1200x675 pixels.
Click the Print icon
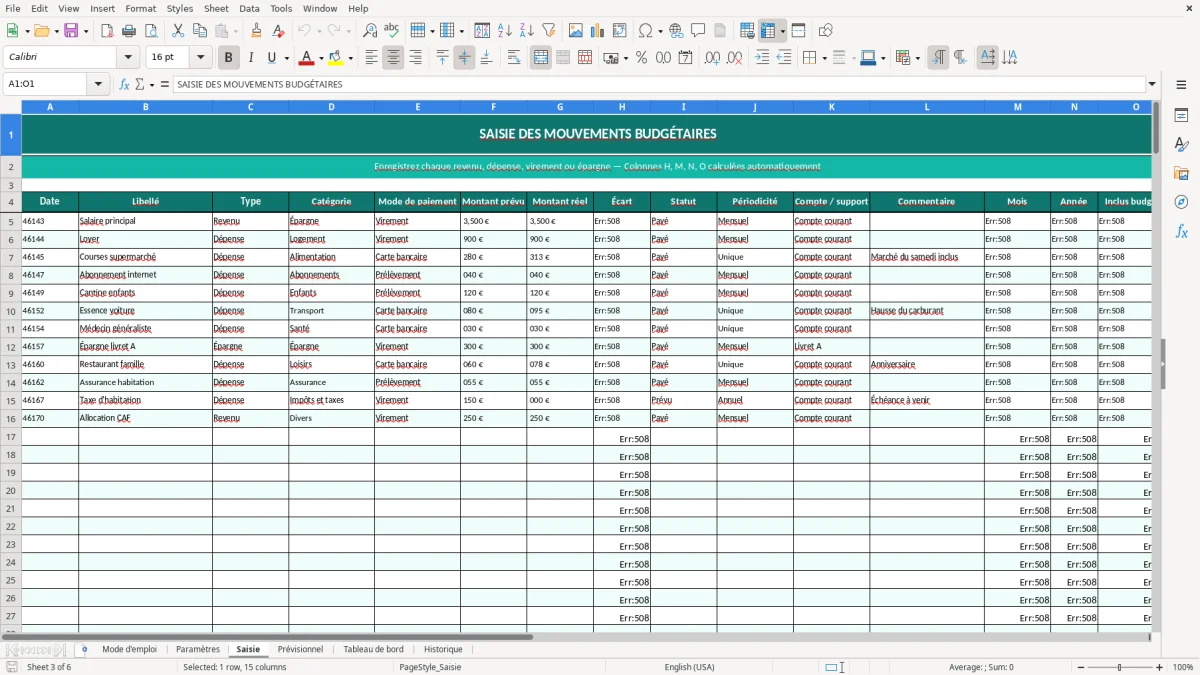click(129, 31)
